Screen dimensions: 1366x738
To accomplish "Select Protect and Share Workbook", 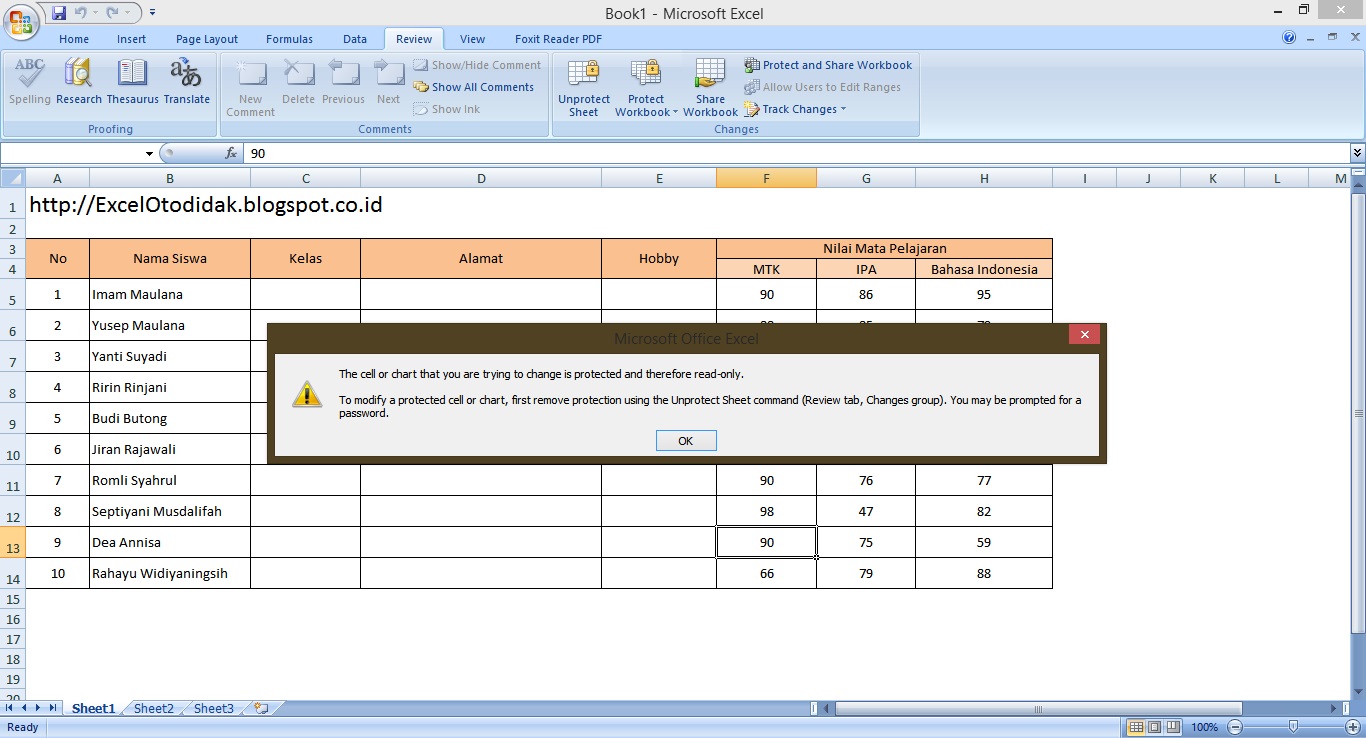I will click(828, 65).
